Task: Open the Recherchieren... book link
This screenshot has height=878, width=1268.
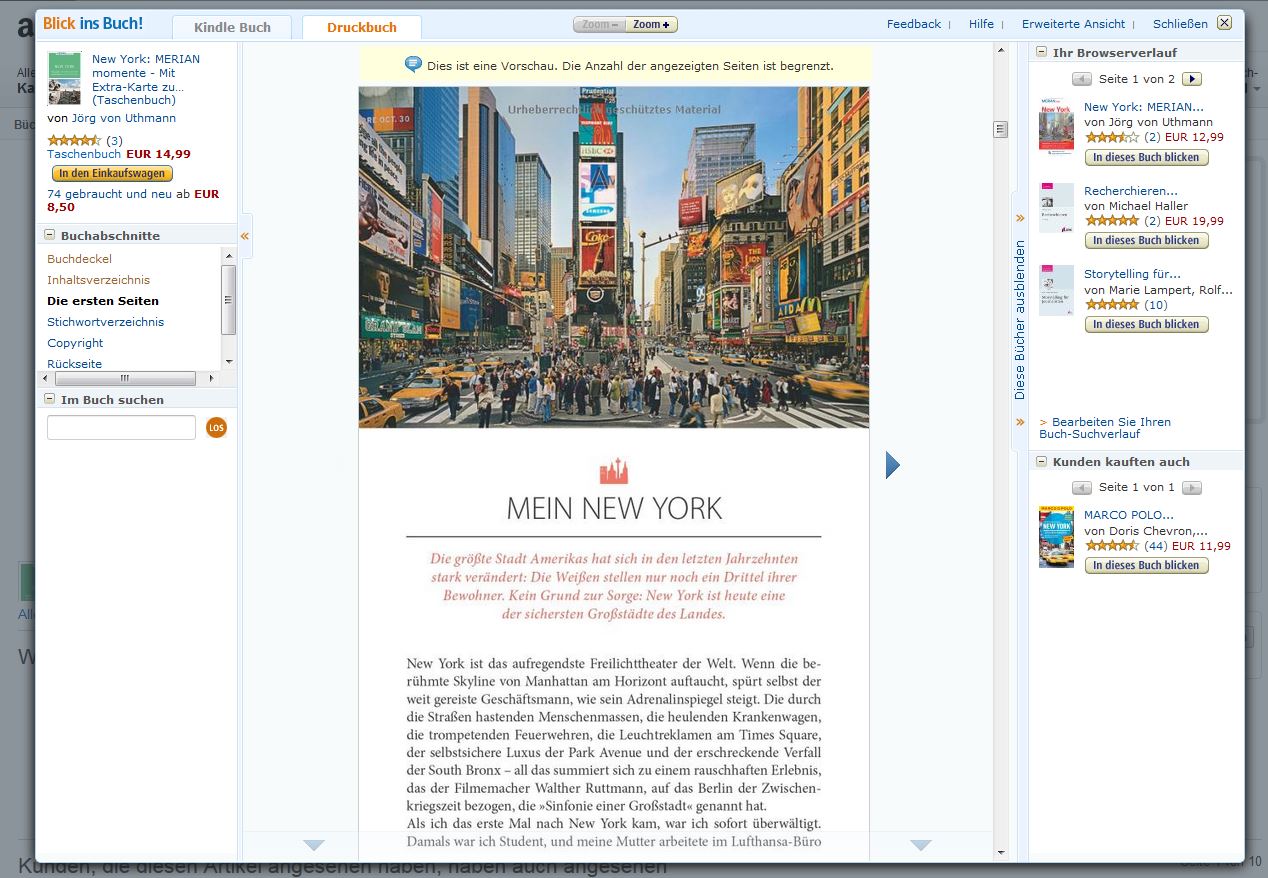Action: (1131, 191)
